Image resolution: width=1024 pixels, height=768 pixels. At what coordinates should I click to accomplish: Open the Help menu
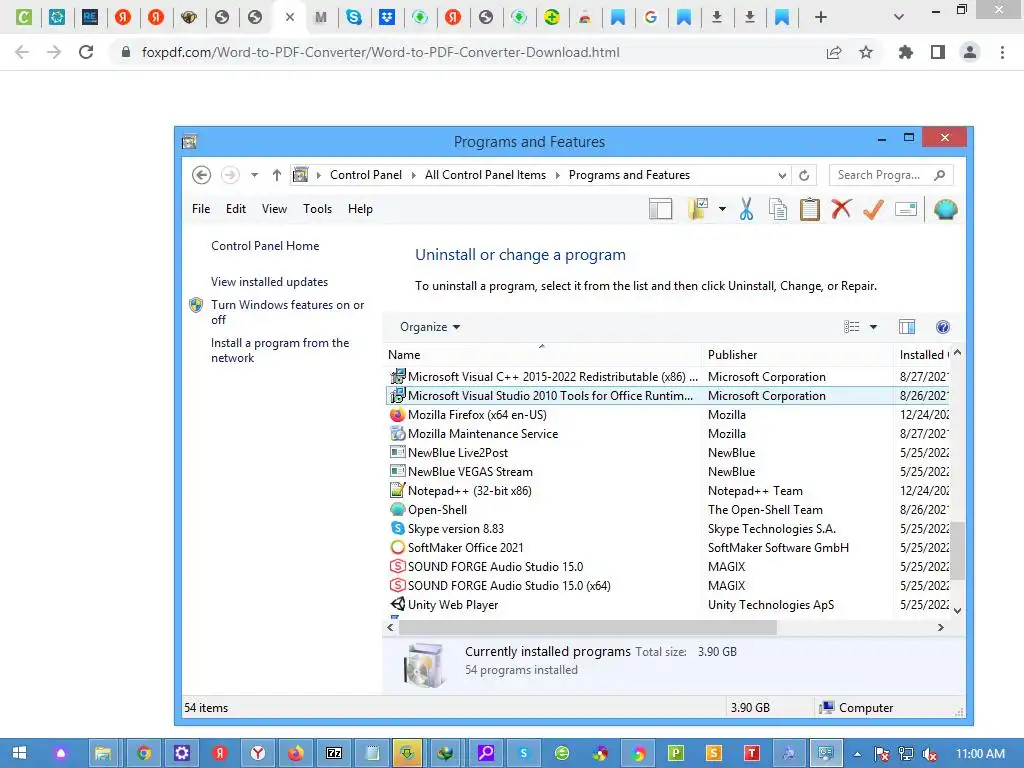(x=360, y=209)
